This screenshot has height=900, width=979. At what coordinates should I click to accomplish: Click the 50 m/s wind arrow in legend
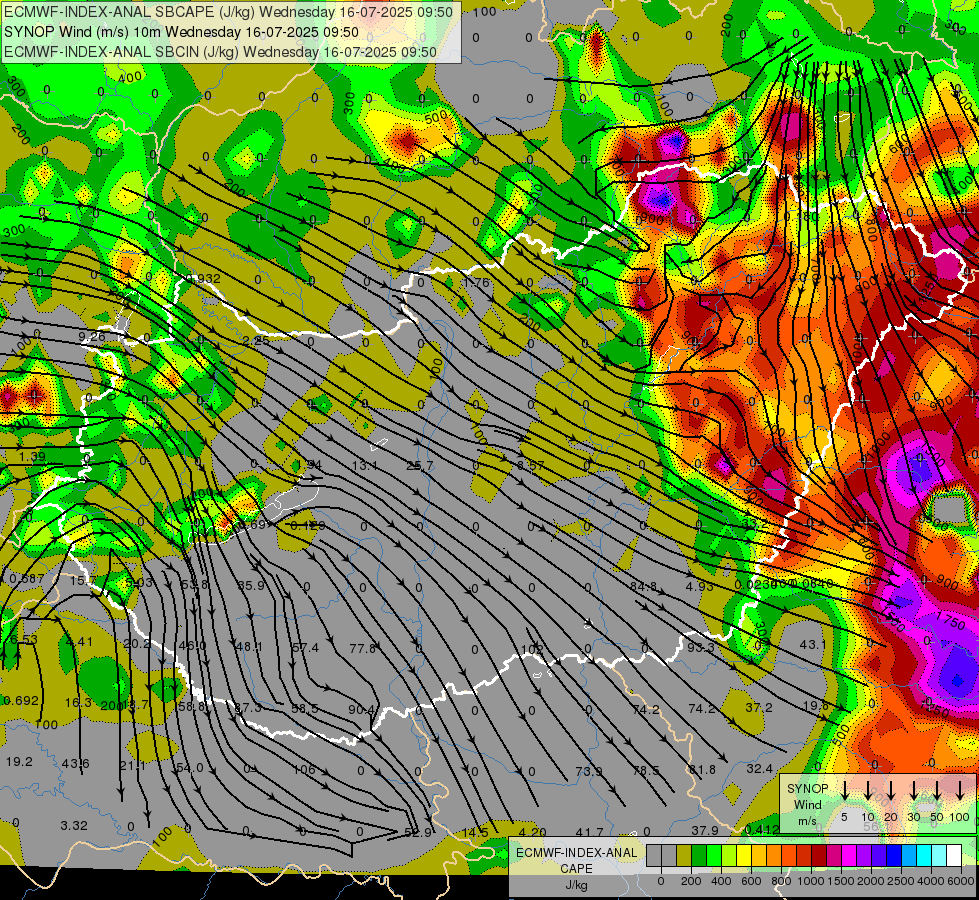[x=937, y=791]
